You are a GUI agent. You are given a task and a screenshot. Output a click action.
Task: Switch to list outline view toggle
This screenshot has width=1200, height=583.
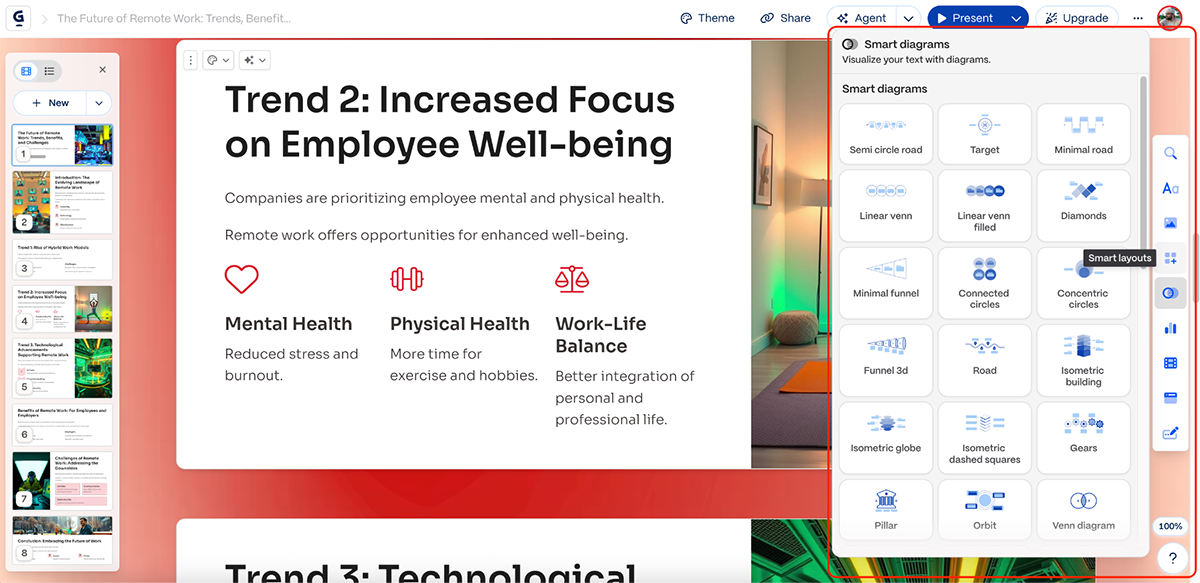(50, 71)
